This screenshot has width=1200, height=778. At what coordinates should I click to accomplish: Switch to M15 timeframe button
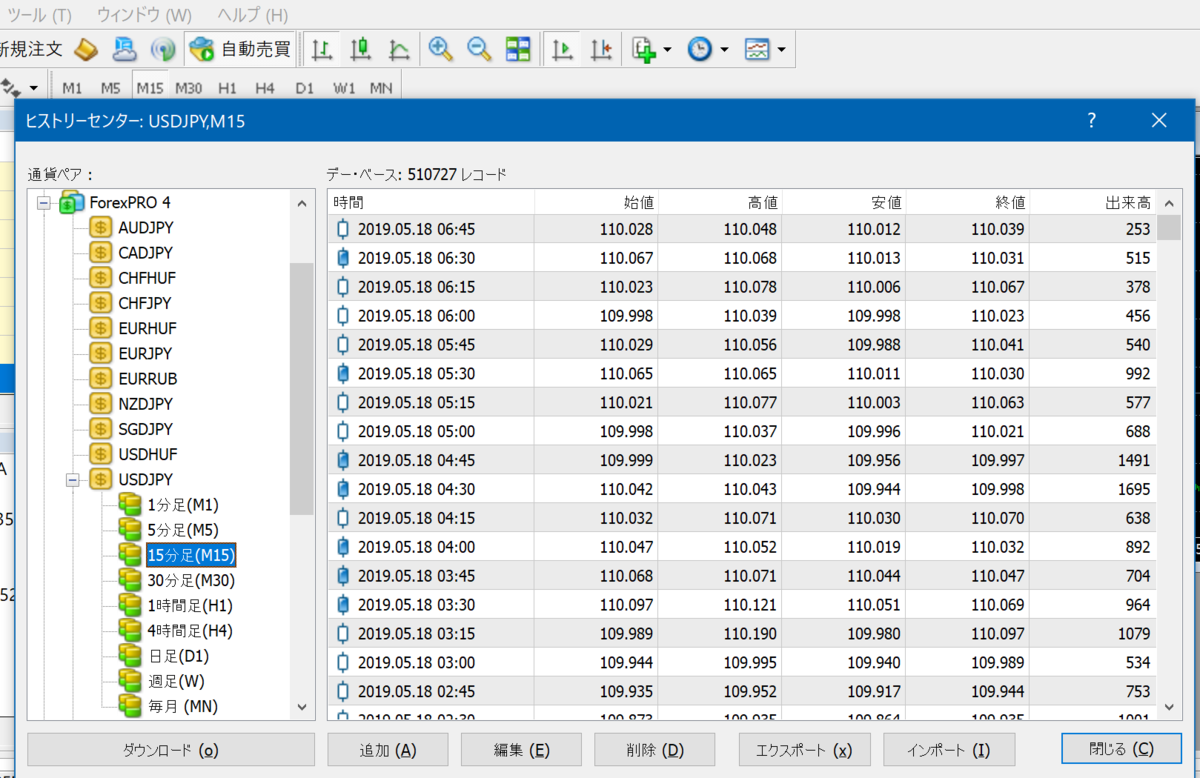[x=150, y=88]
